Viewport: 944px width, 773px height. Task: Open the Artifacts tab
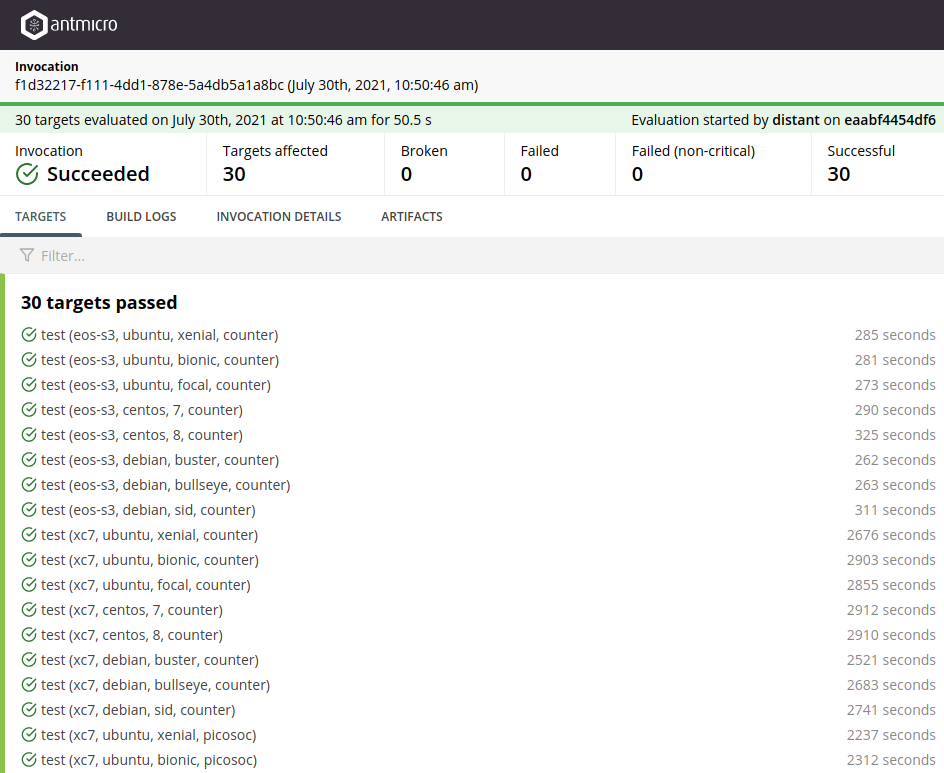pyautogui.click(x=411, y=217)
